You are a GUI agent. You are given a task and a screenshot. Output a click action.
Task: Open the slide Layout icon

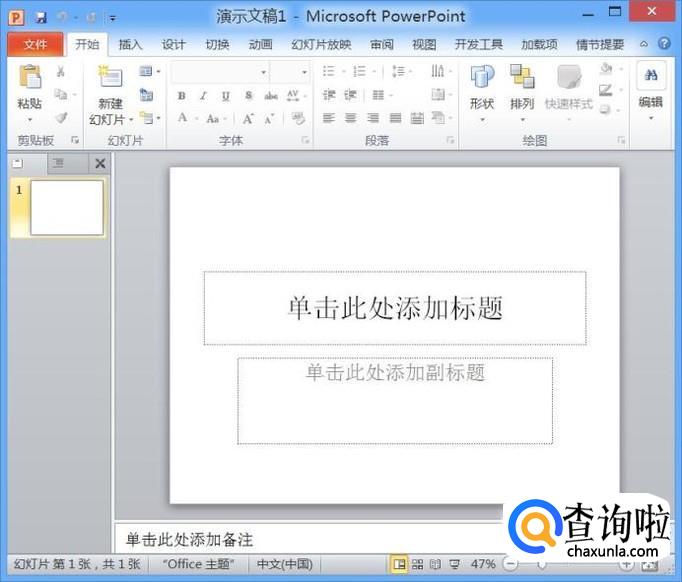pyautogui.click(x=146, y=71)
